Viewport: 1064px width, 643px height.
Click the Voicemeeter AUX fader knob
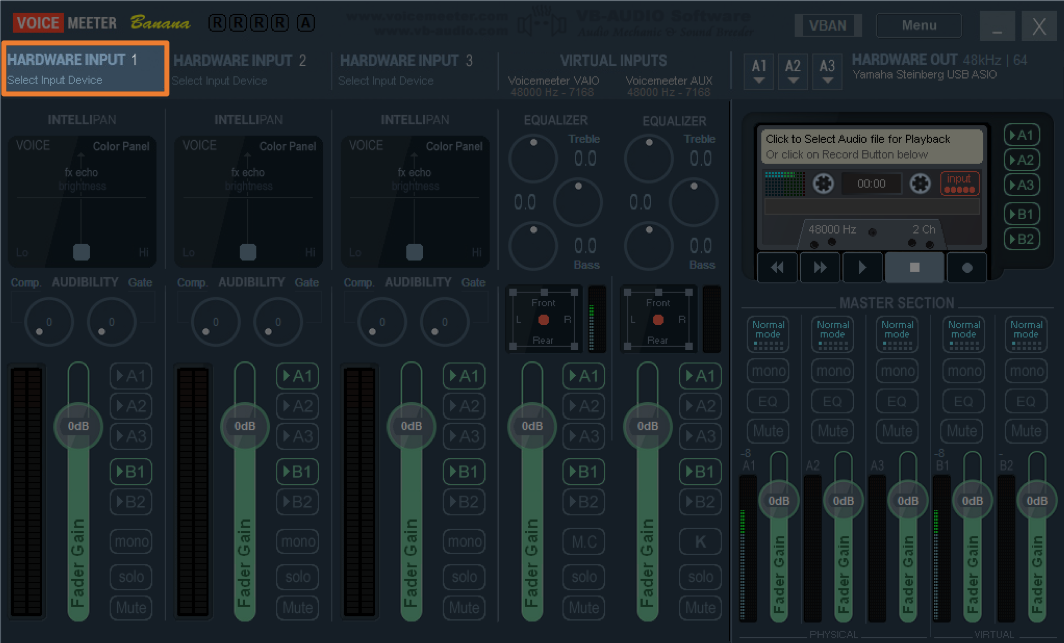click(647, 426)
